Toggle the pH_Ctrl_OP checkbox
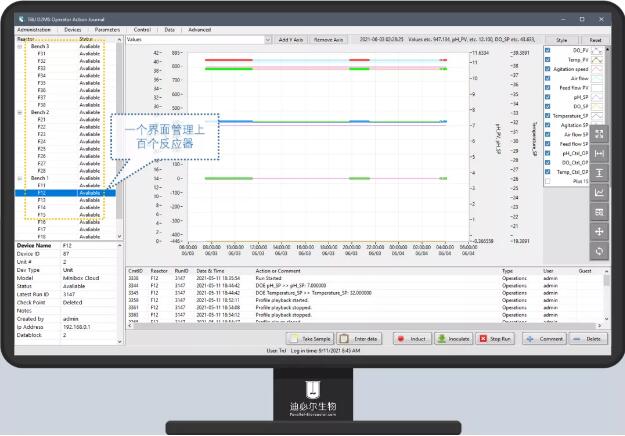625x436 pixels. pyautogui.click(x=548, y=153)
